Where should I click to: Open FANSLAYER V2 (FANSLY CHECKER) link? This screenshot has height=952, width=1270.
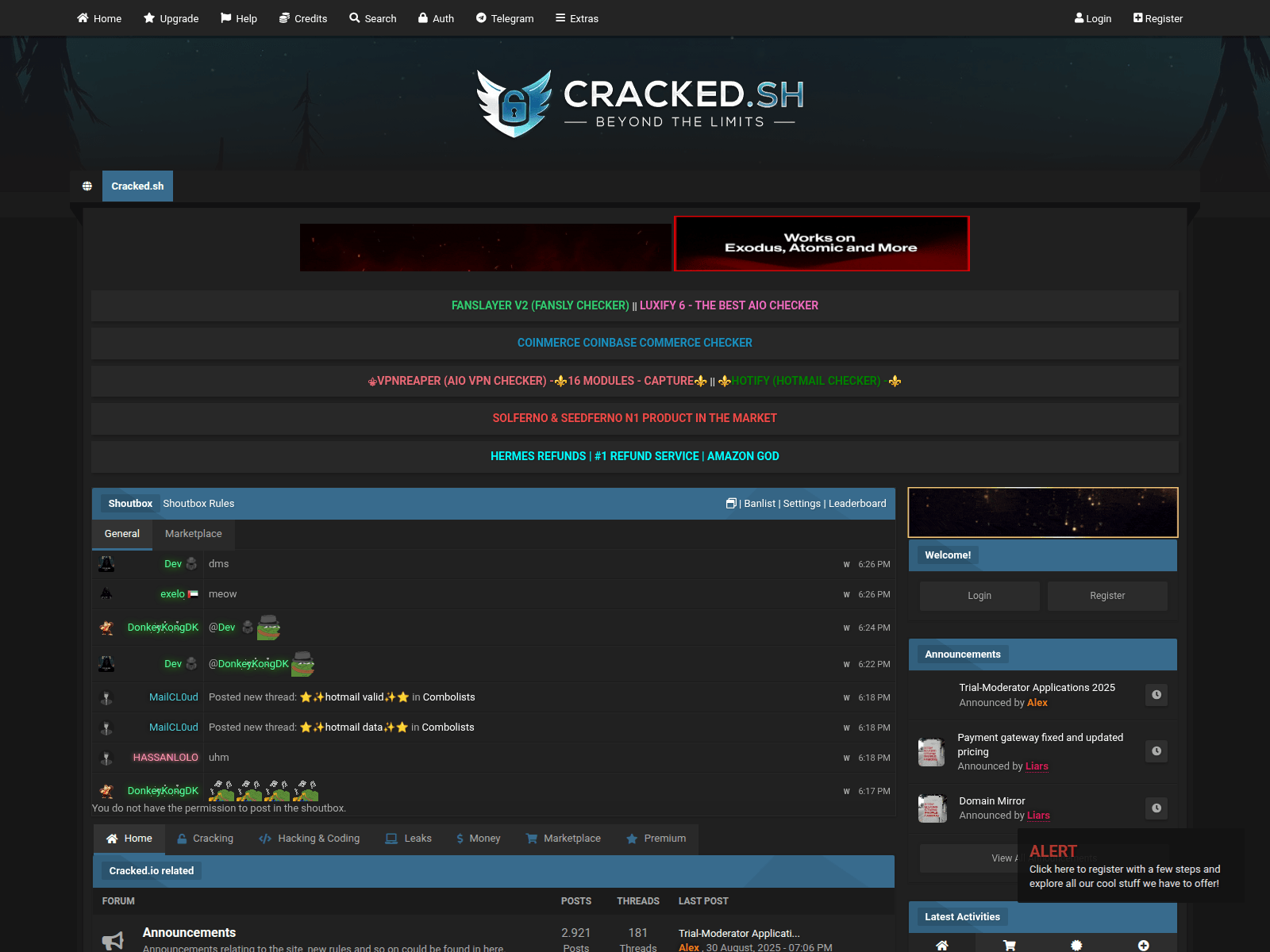pos(540,305)
